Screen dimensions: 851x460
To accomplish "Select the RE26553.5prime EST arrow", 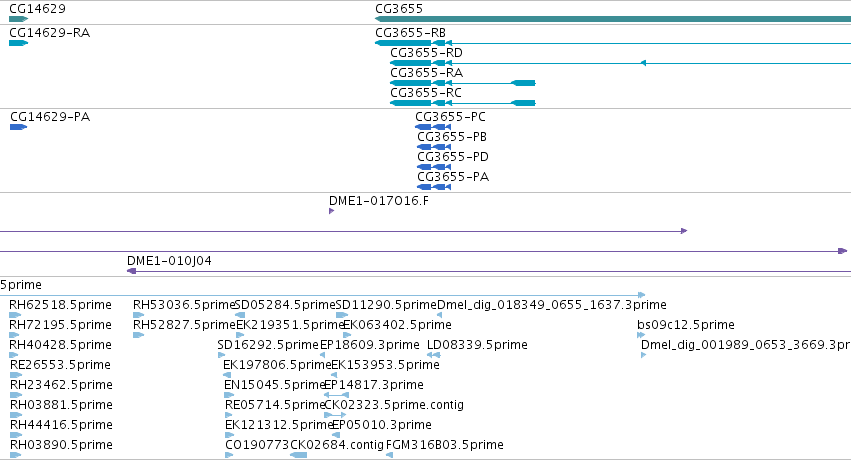I will click(x=16, y=375).
